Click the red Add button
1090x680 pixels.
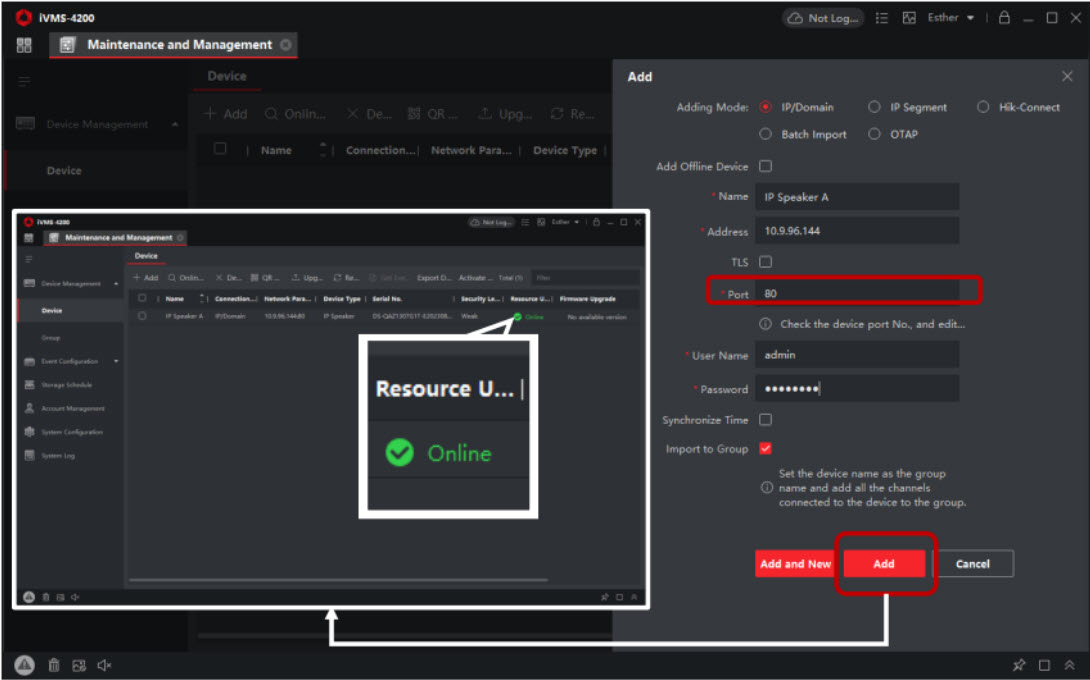click(x=884, y=564)
